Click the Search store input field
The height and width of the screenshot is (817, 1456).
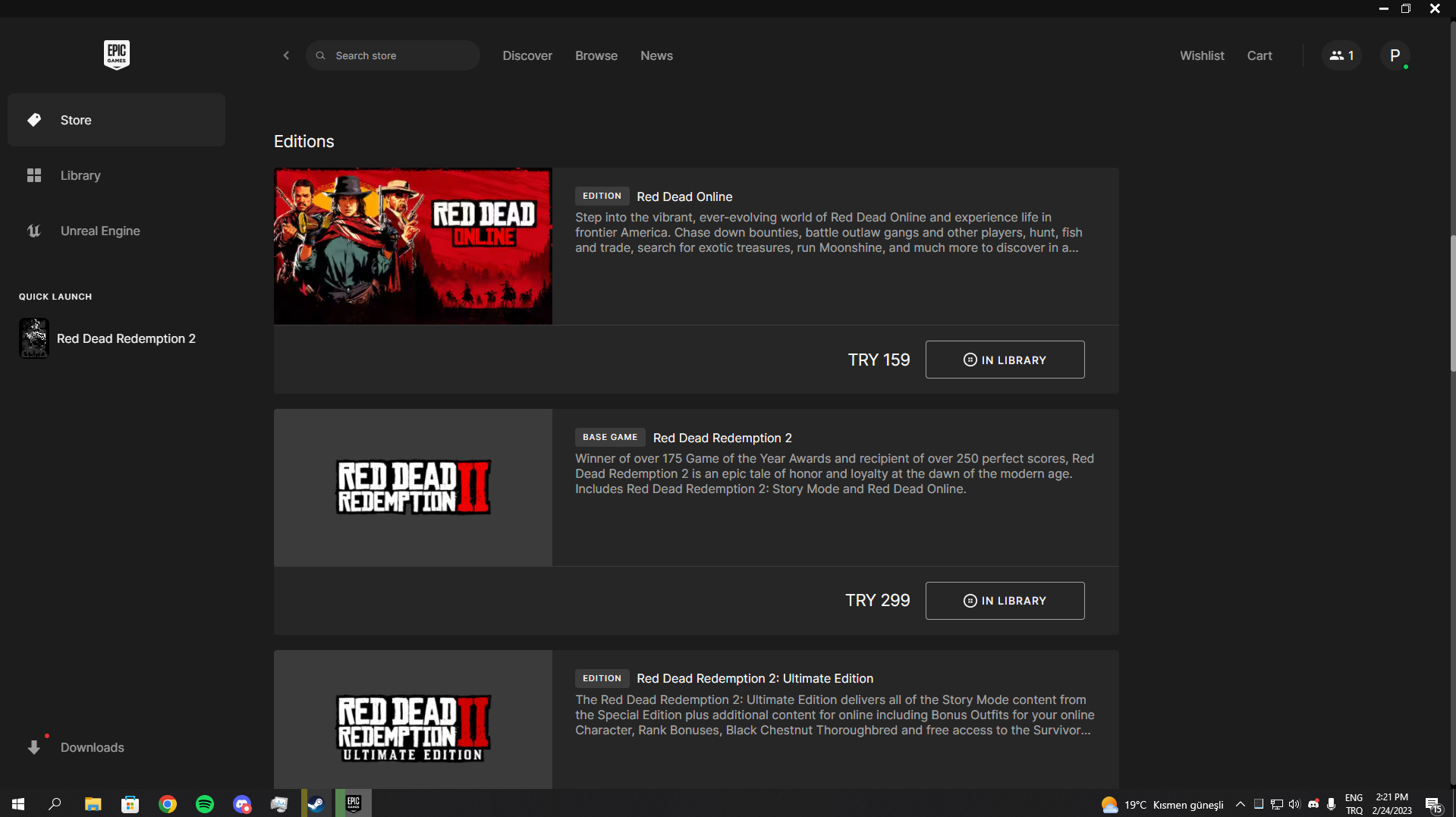(393, 55)
